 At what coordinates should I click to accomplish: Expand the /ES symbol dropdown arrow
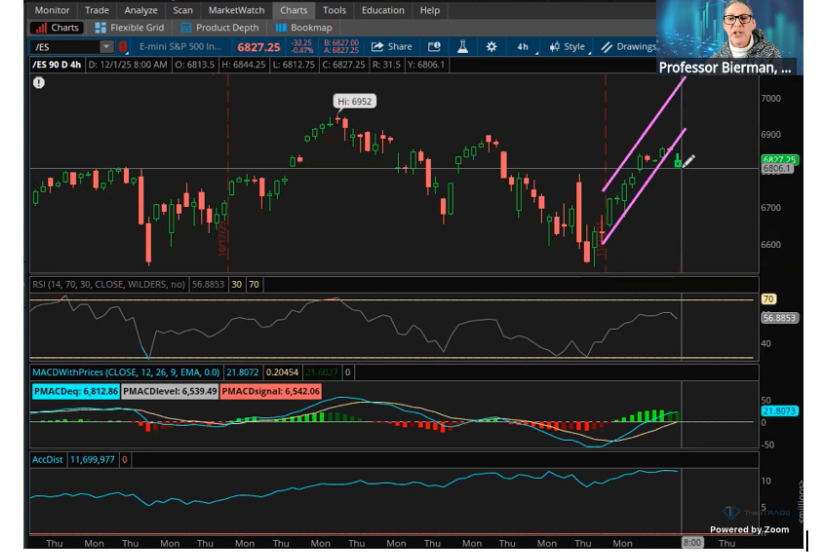click(x=106, y=47)
